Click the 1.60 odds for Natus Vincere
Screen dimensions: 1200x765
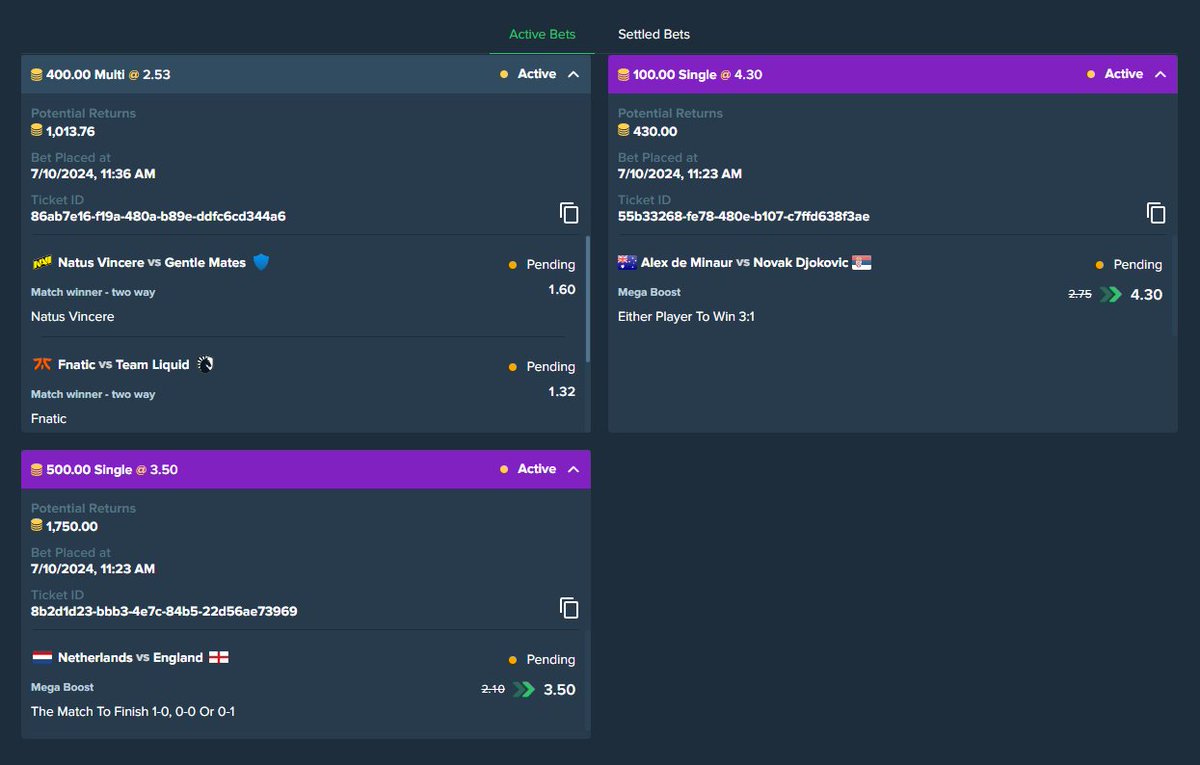coord(562,289)
